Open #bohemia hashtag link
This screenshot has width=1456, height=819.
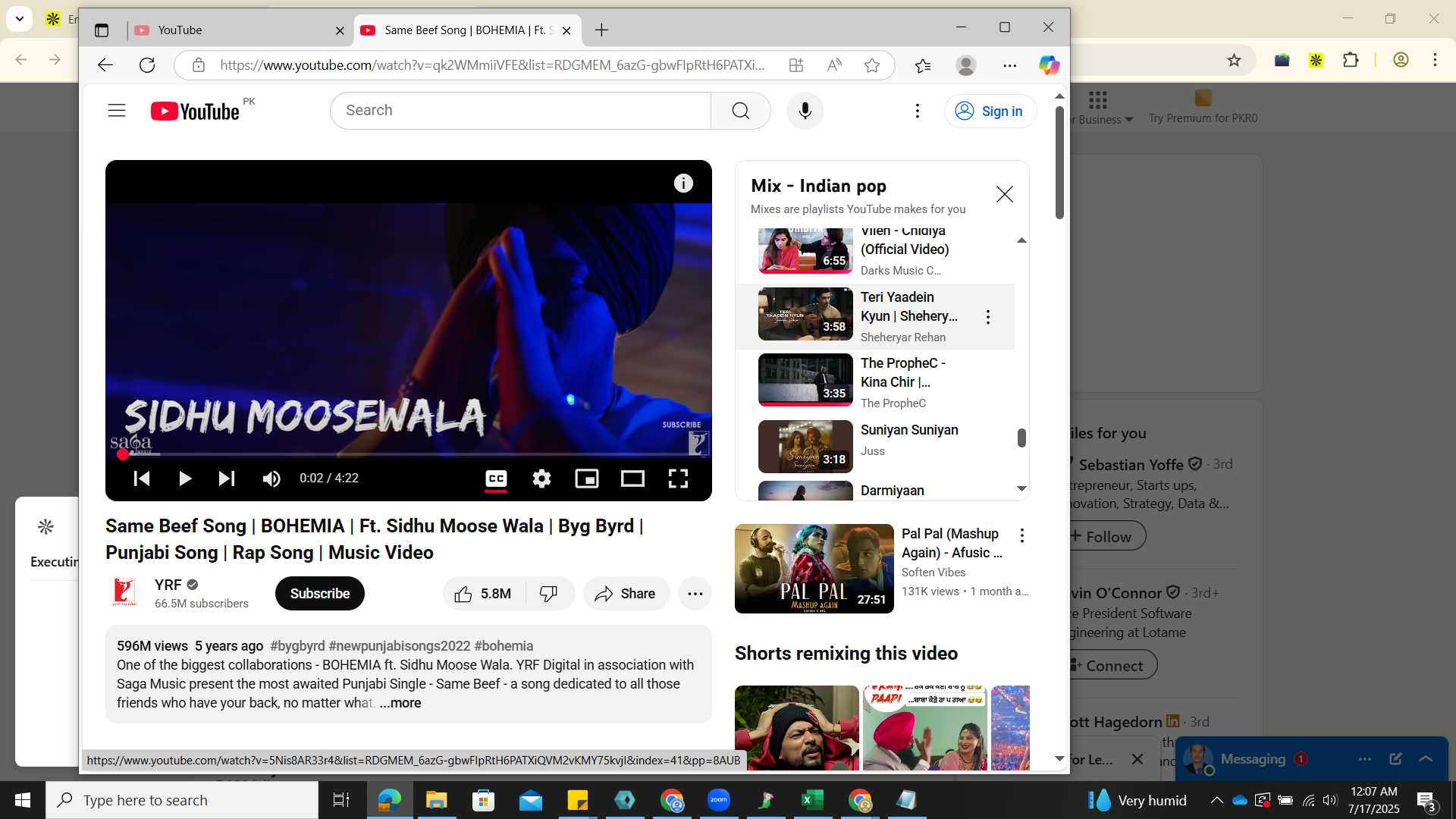coord(504,646)
